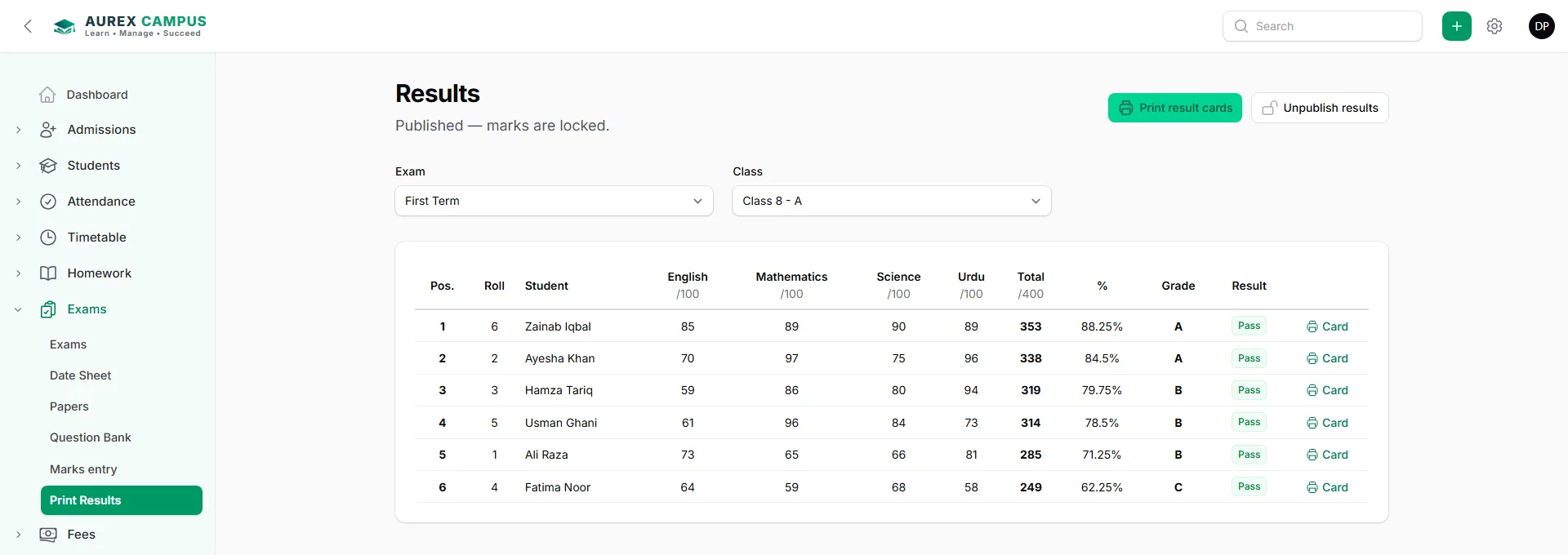Click the Timetable clock icon
Screen dimensions: 1568x555
48,238
